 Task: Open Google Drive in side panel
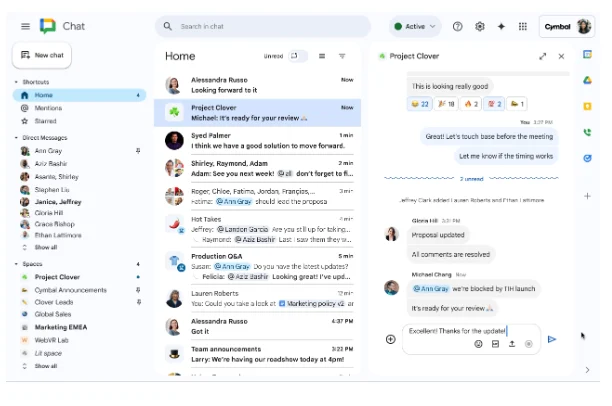[587, 80]
